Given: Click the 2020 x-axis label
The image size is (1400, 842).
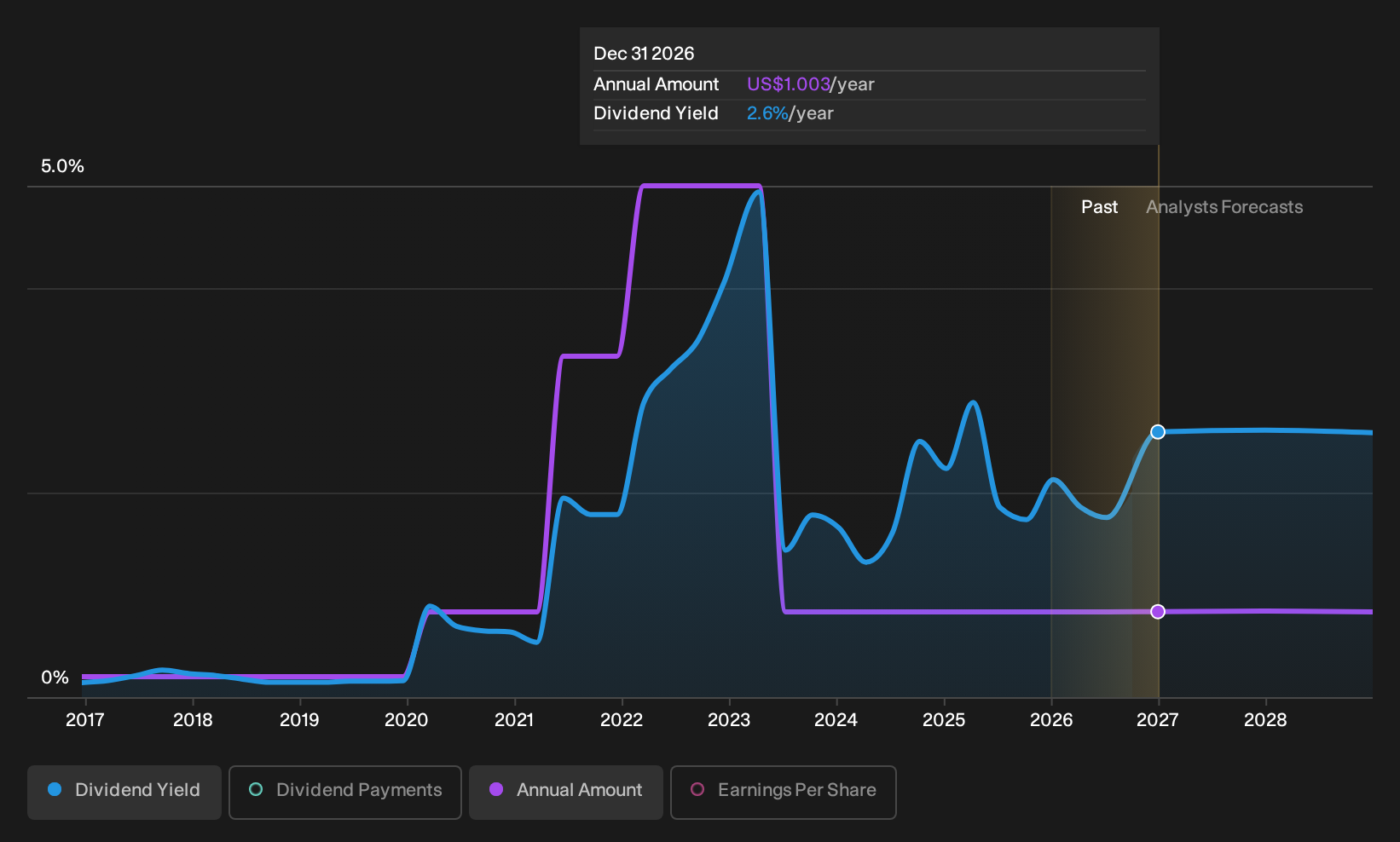Looking at the screenshot, I should [407, 720].
